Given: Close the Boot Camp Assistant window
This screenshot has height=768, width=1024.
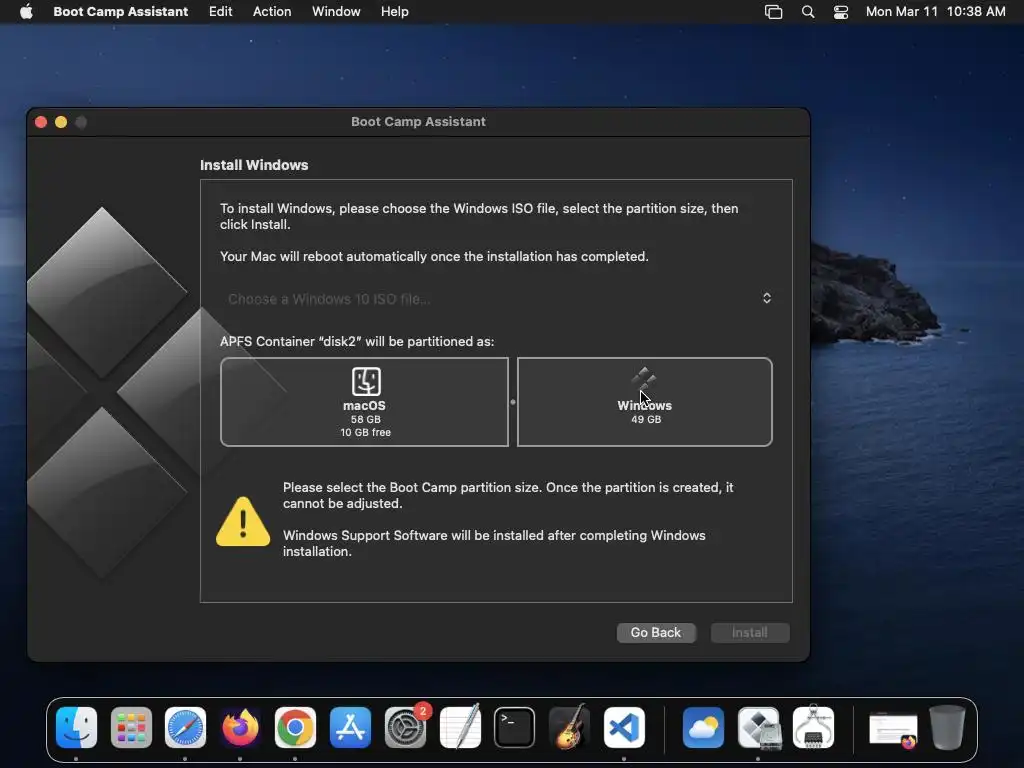Looking at the screenshot, I should 41,122.
